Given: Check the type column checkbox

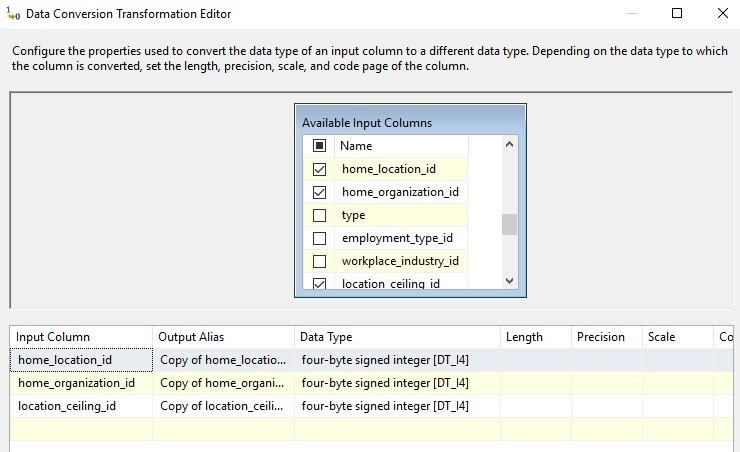Looking at the screenshot, I should point(320,215).
